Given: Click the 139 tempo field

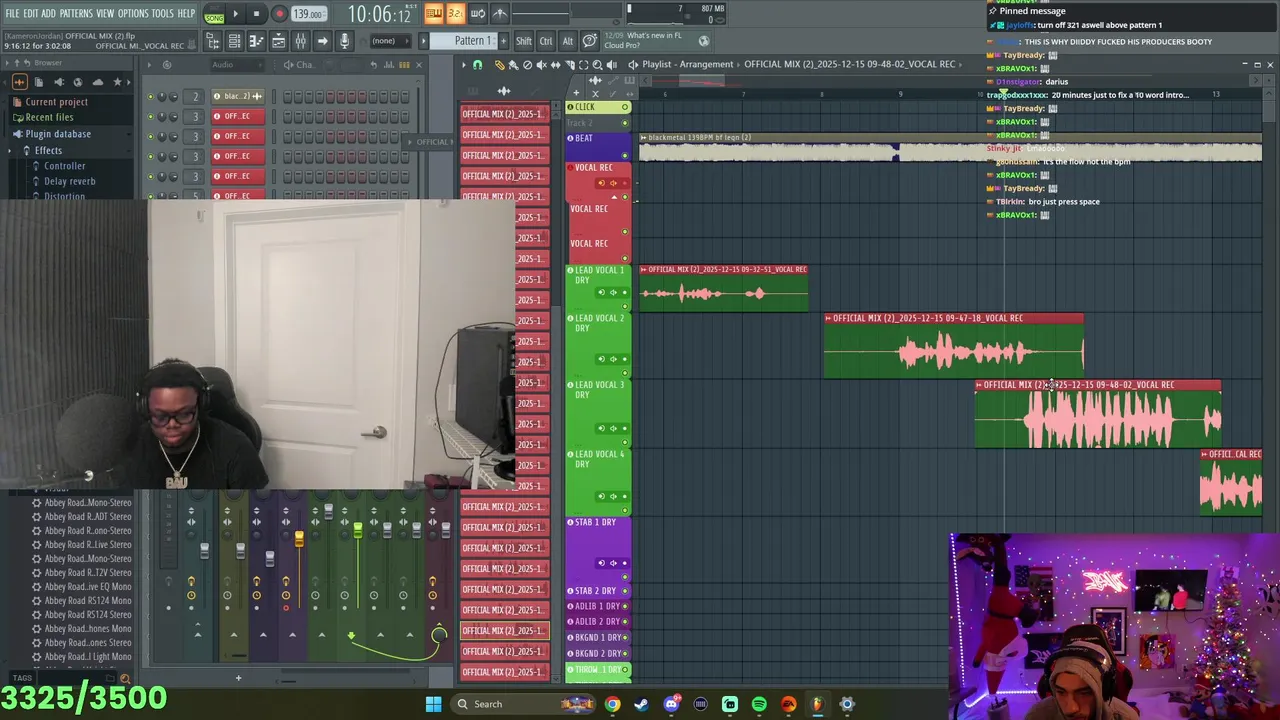Looking at the screenshot, I should pos(308,14).
